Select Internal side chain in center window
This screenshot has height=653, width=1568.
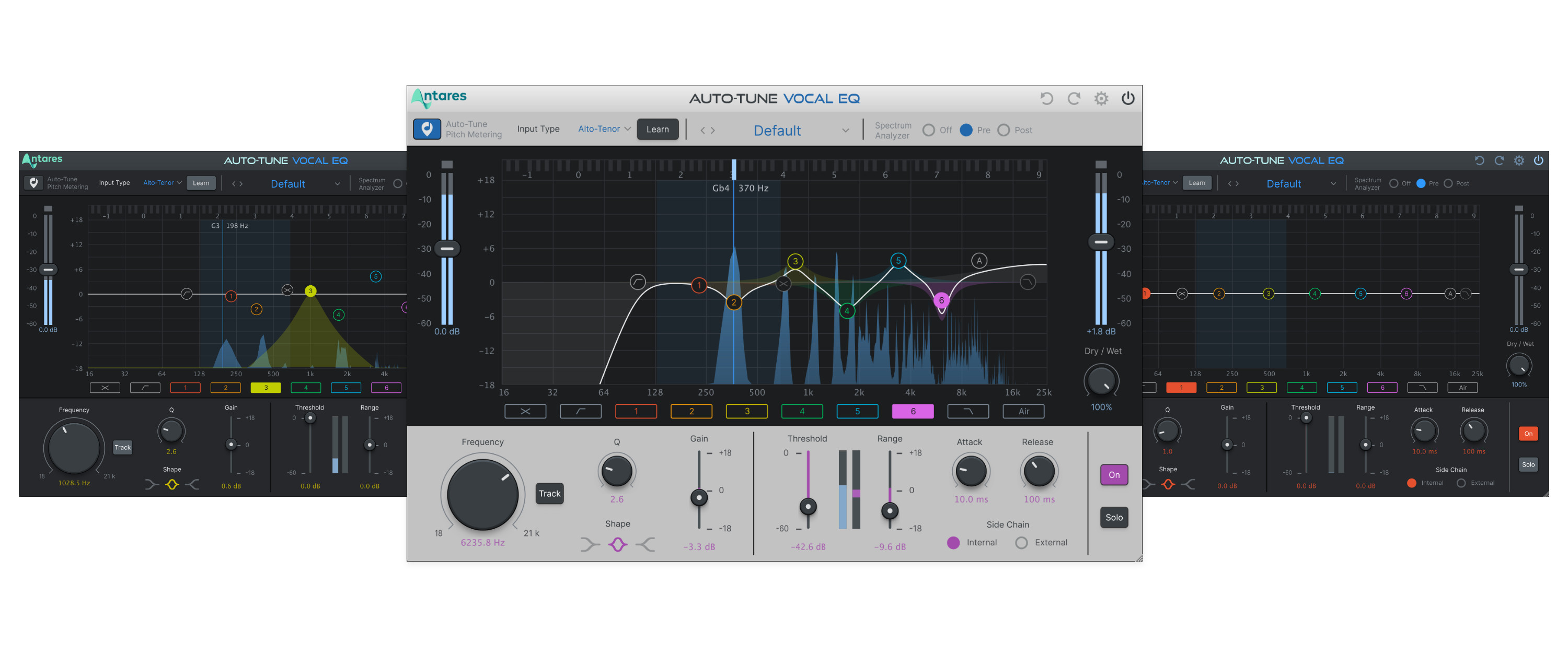[953, 542]
